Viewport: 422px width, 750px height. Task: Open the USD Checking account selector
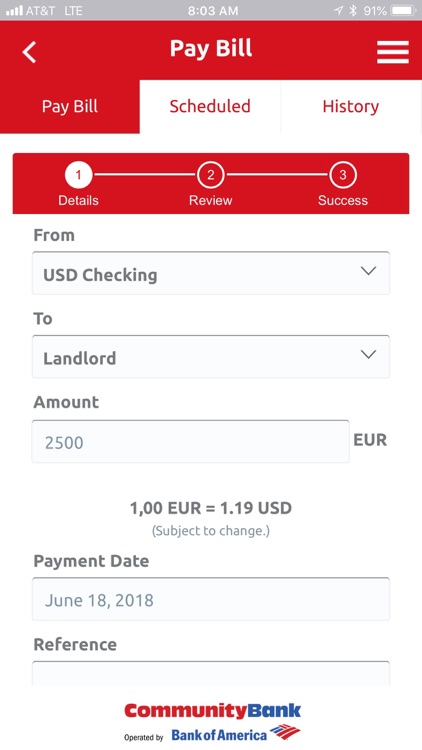211,273
